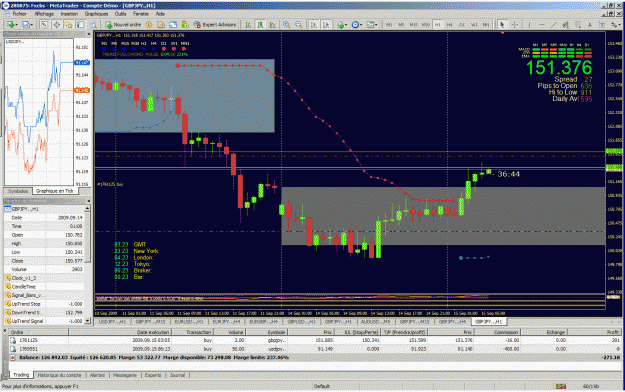Sort by the Ordre column header
Screen dimensions: 625x392
(x=39, y=332)
